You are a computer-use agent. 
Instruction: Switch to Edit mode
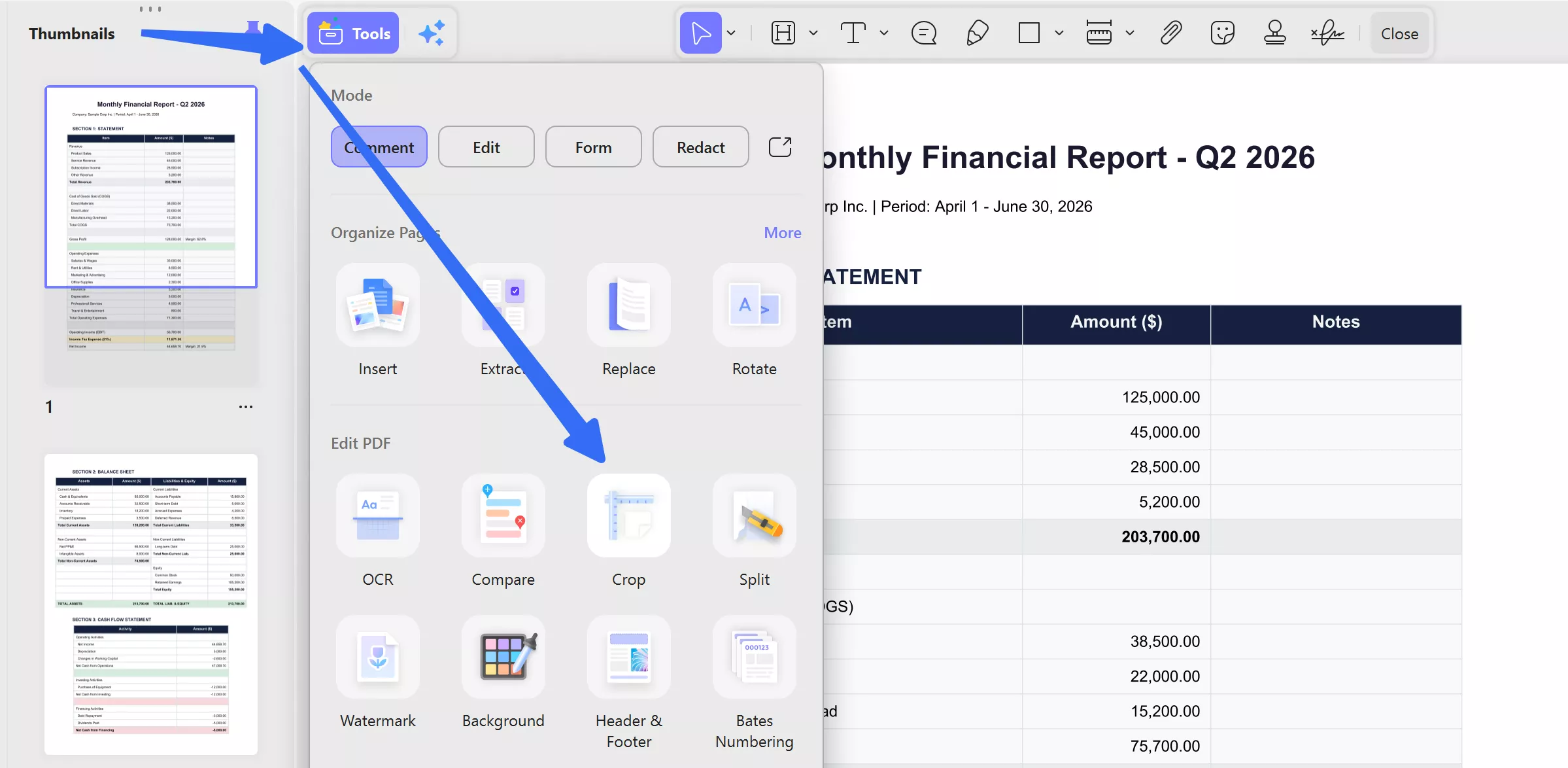pos(486,147)
